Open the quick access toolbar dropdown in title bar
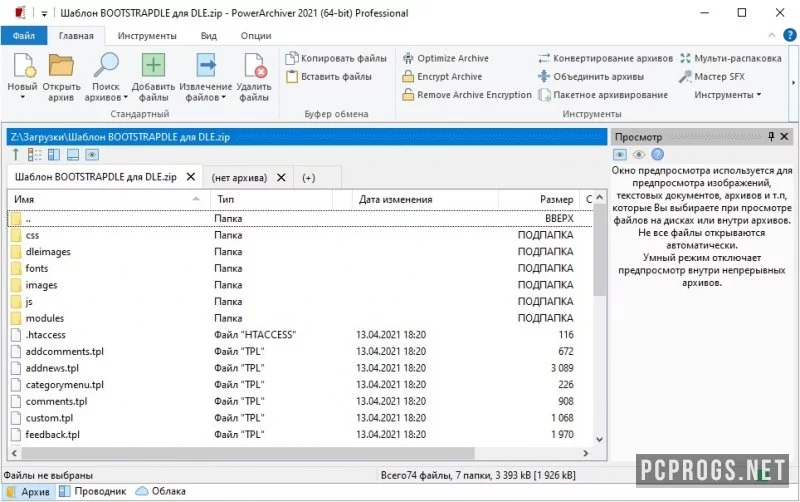800x502 pixels. click(x=44, y=14)
